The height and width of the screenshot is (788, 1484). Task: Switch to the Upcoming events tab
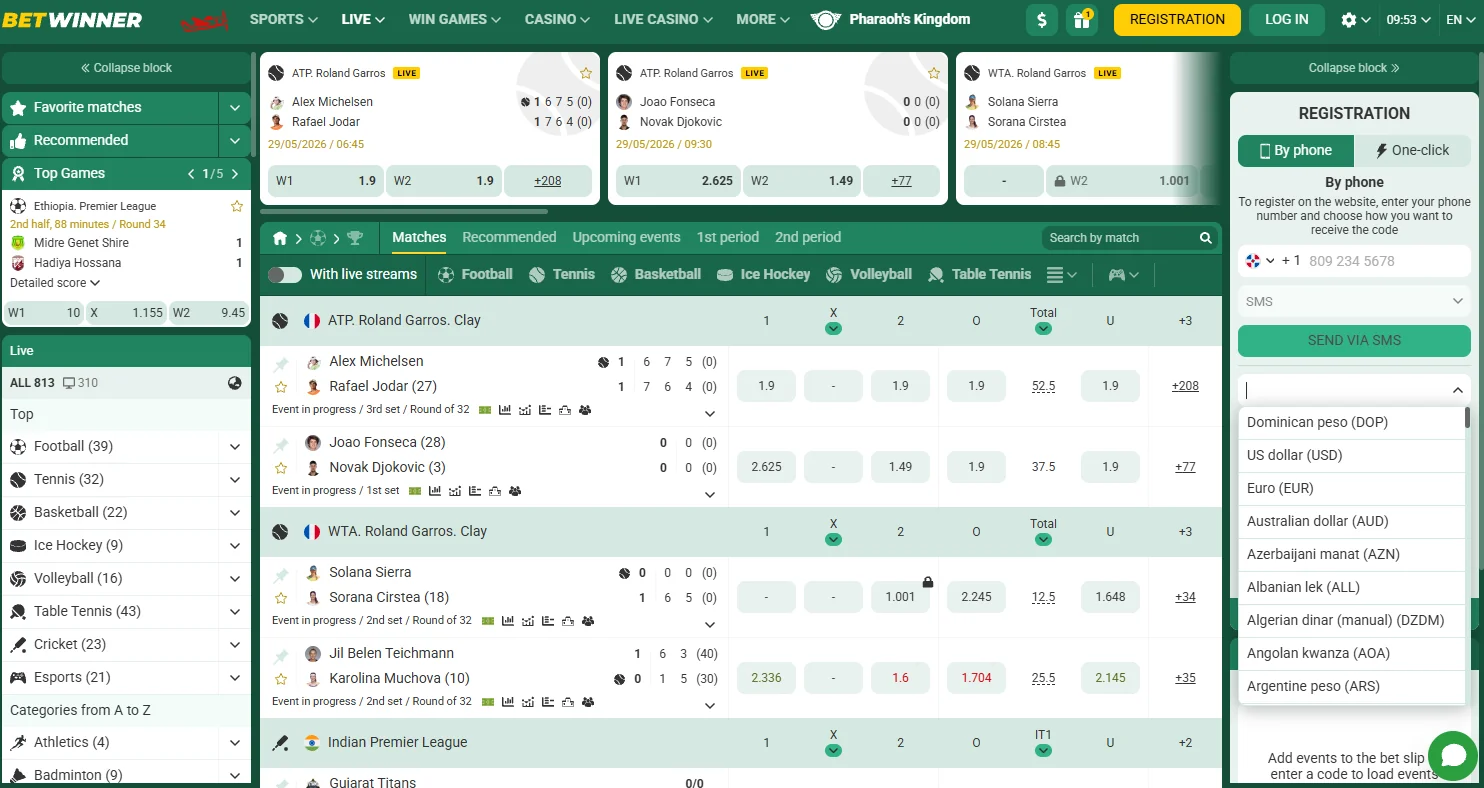[626, 237]
